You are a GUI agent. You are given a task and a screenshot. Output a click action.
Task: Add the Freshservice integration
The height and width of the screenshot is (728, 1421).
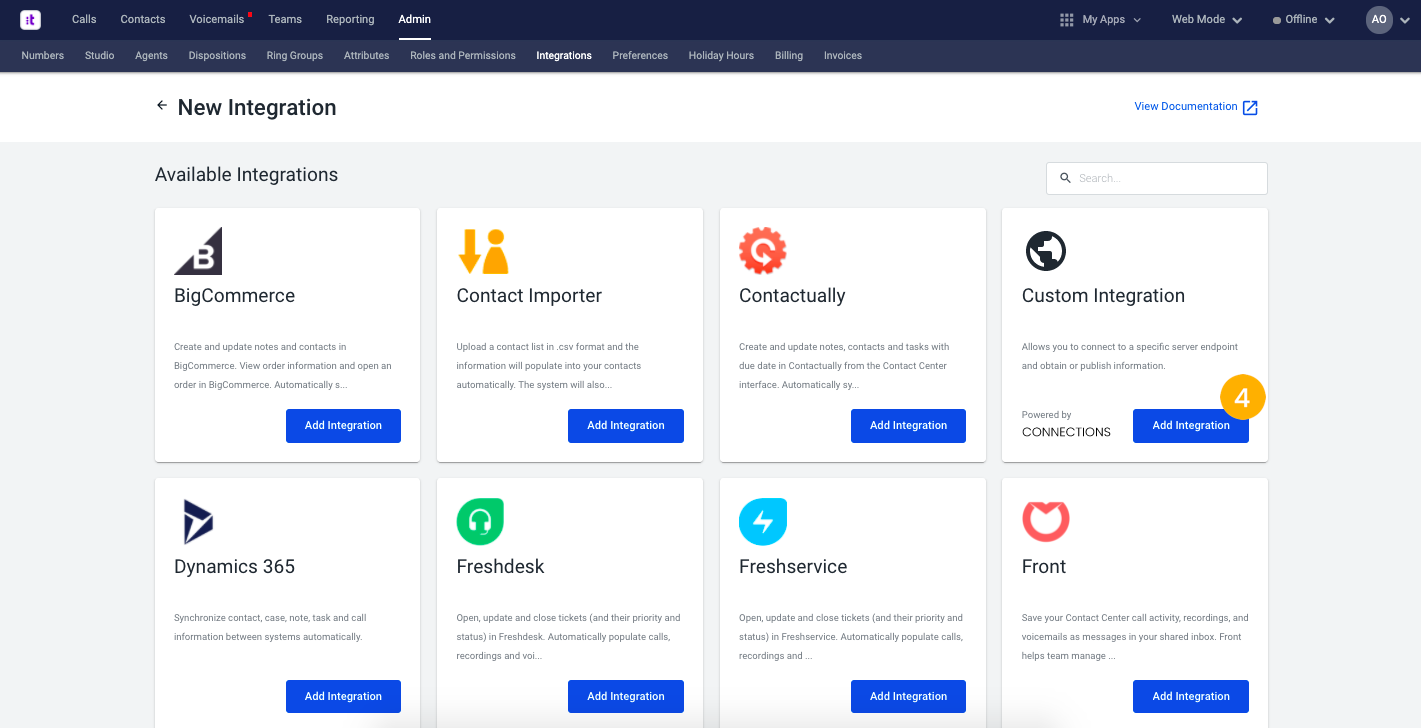pyautogui.click(x=908, y=696)
